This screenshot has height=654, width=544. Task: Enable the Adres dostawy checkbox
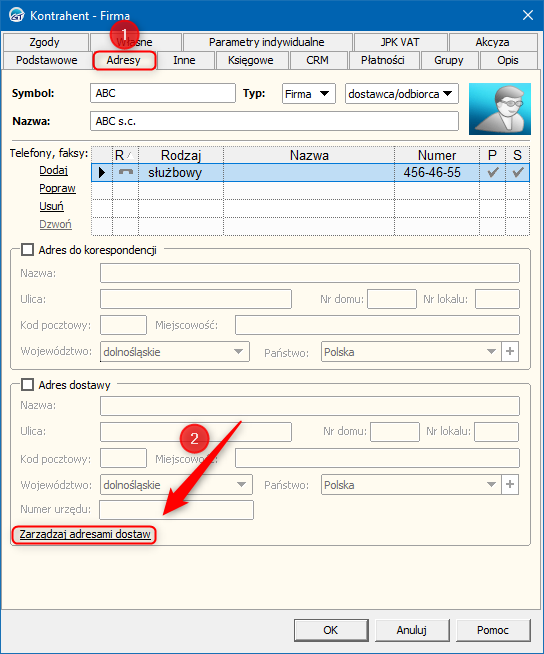coord(28,385)
